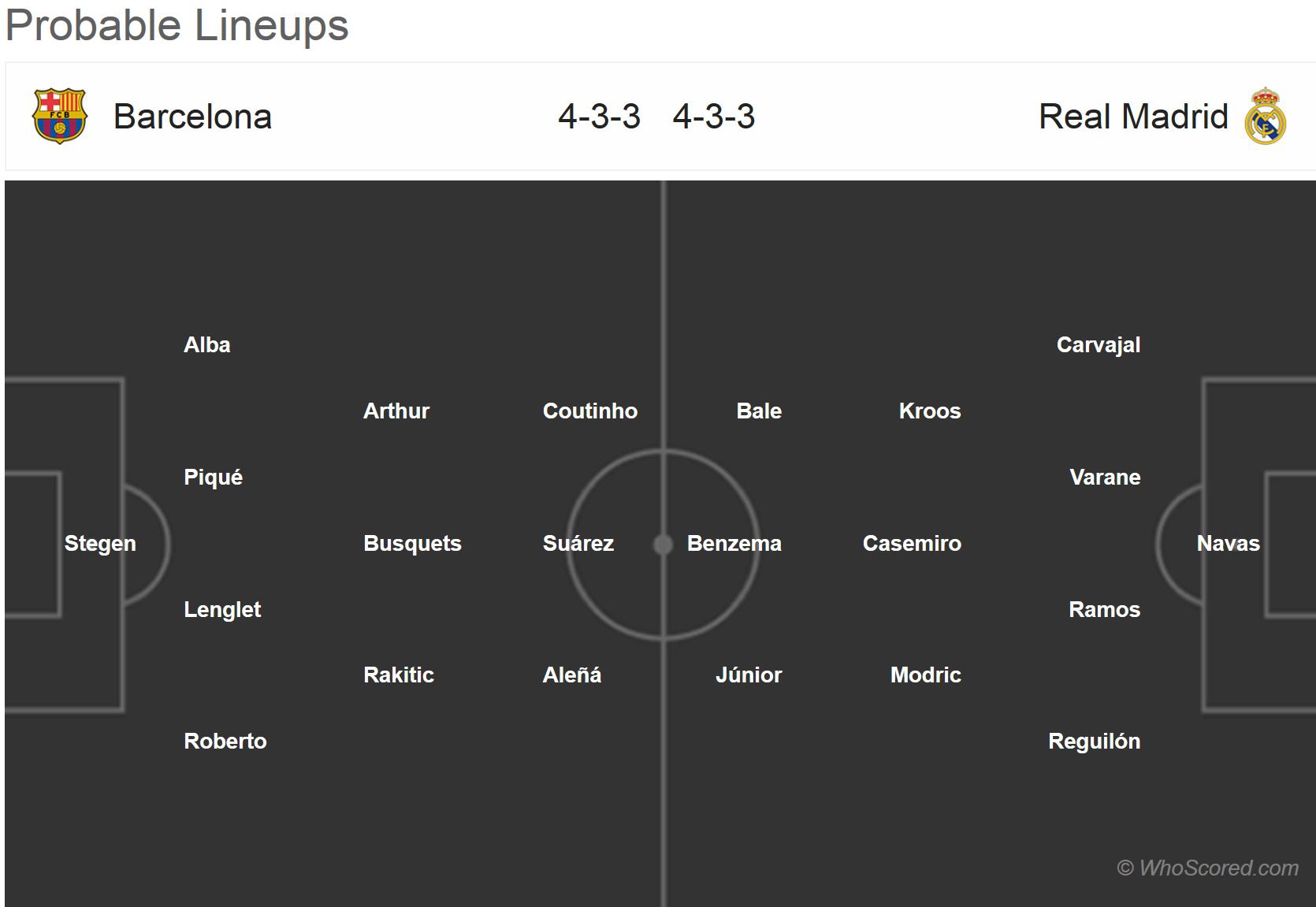Click the Real Madrid club crest icon

(x=1265, y=116)
